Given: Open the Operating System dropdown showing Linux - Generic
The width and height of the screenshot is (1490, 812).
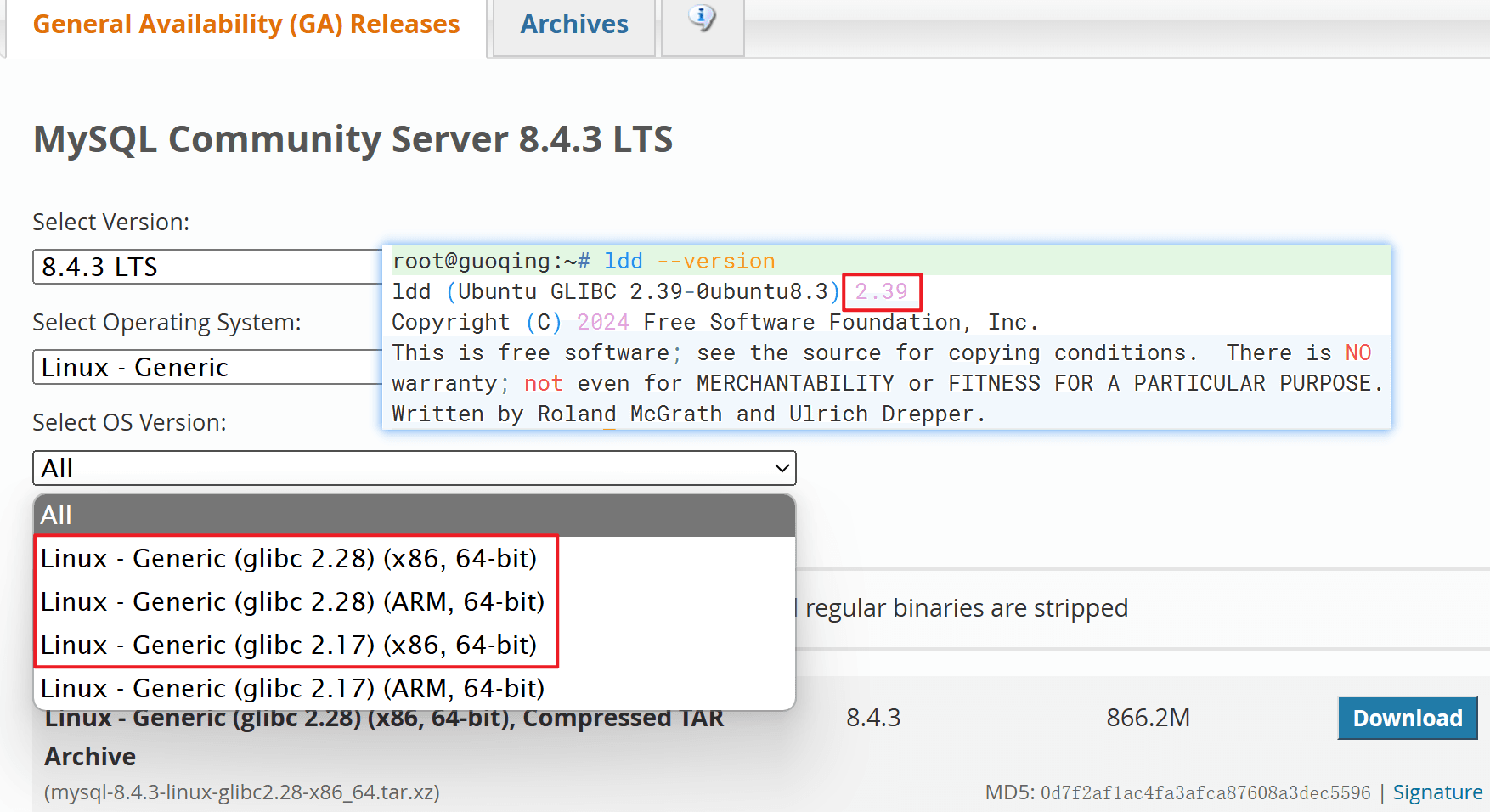Looking at the screenshot, I should (207, 367).
